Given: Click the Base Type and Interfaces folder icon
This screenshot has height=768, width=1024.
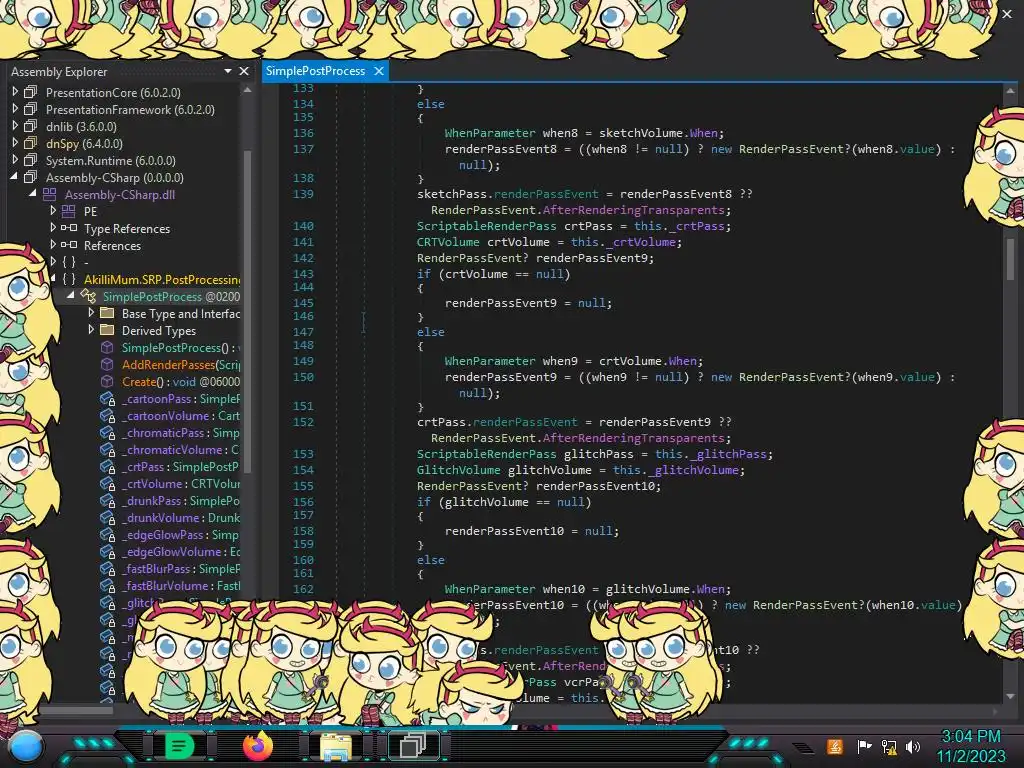Looking at the screenshot, I should 107,313.
